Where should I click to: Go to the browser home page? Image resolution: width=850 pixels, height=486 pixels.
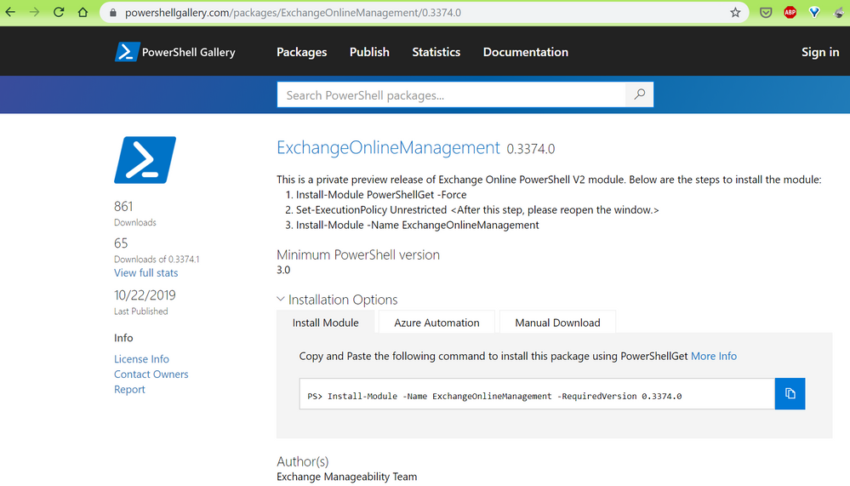pyautogui.click(x=83, y=13)
